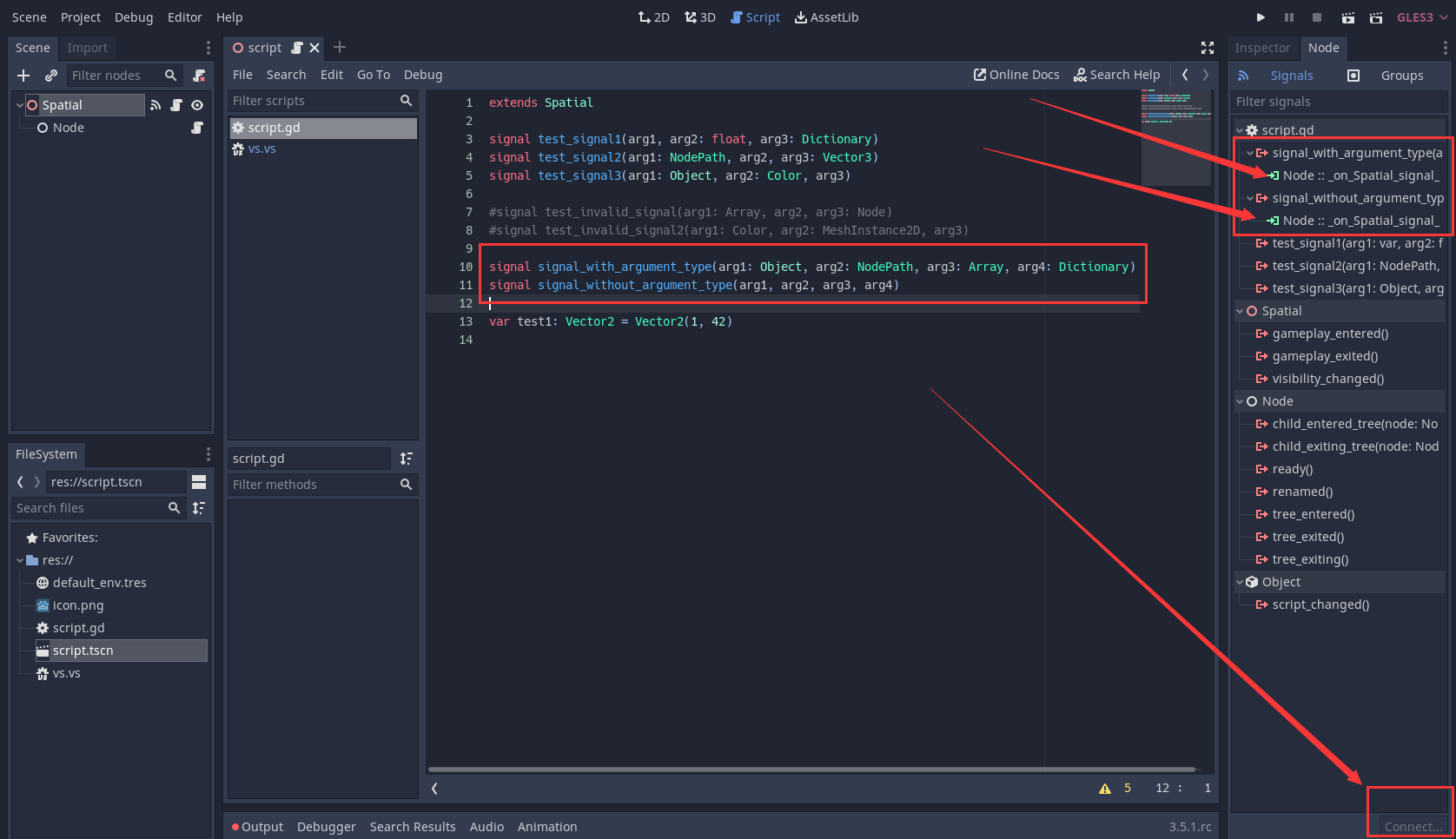This screenshot has height=839, width=1456.
Task: Toggle distraction-free mode icon
Action: (1208, 48)
